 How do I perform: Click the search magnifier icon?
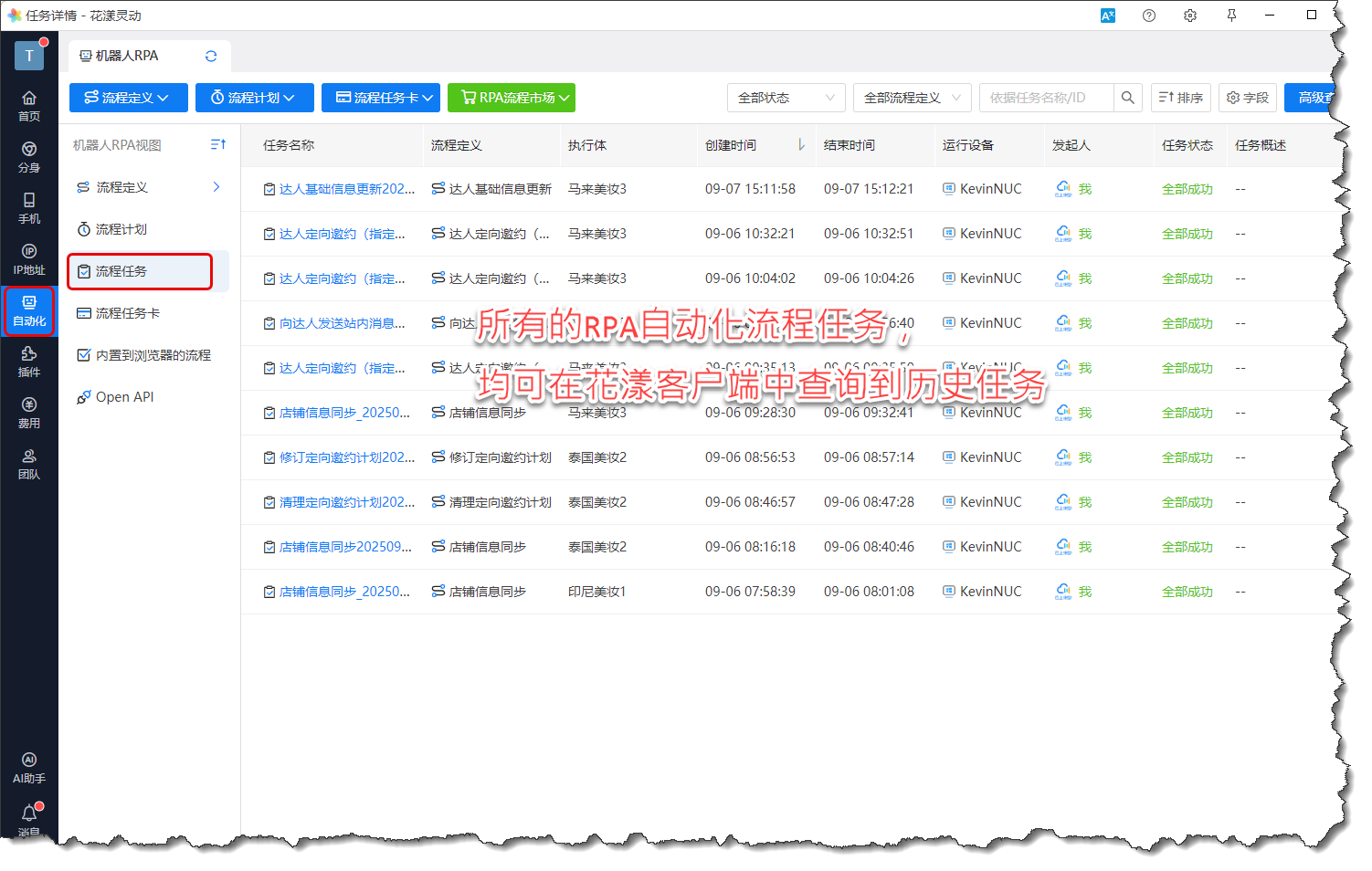pyautogui.click(x=1128, y=98)
